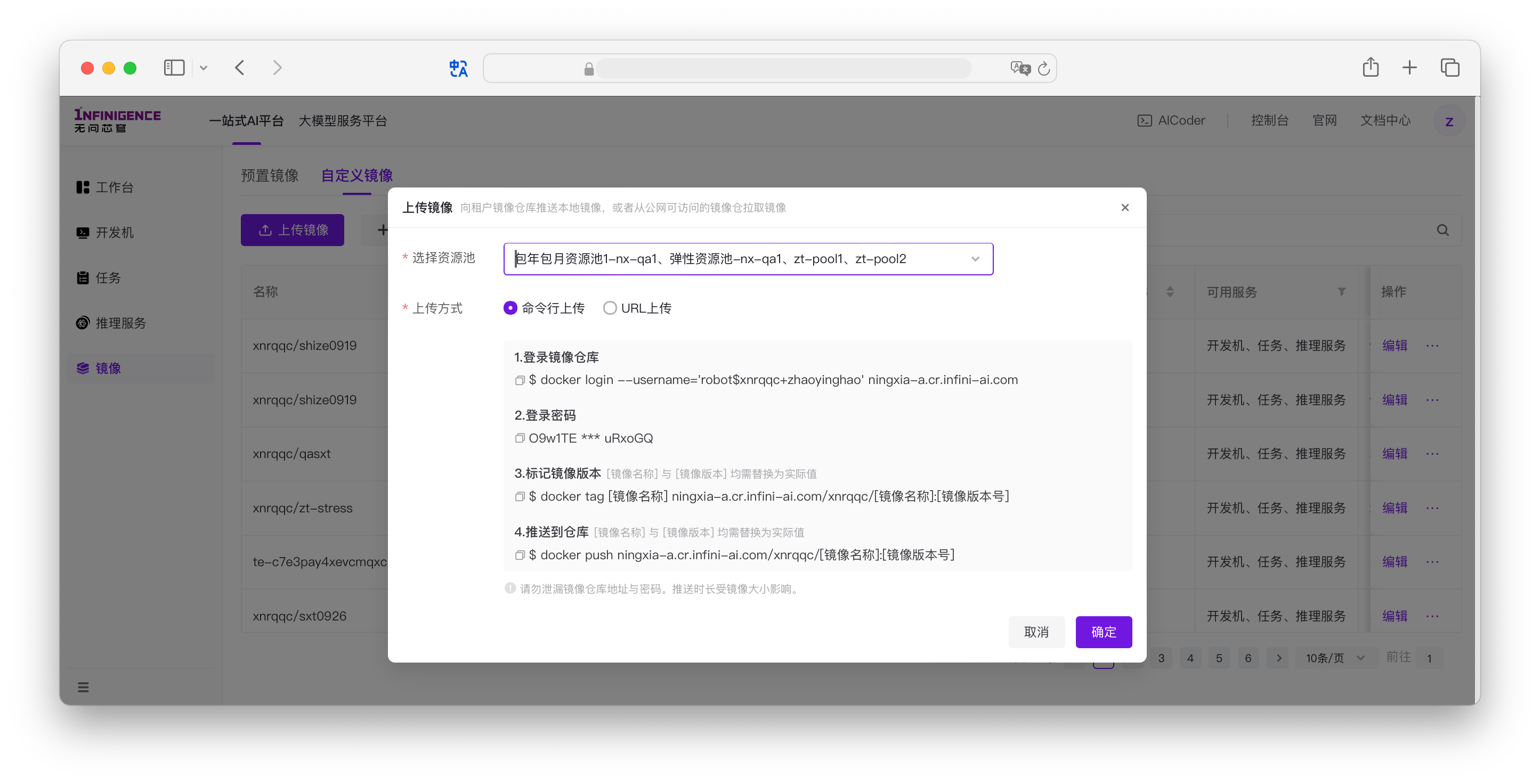This screenshot has width=1540, height=784.
Task: Open 一站式AI平台 top menu
Action: [x=246, y=121]
